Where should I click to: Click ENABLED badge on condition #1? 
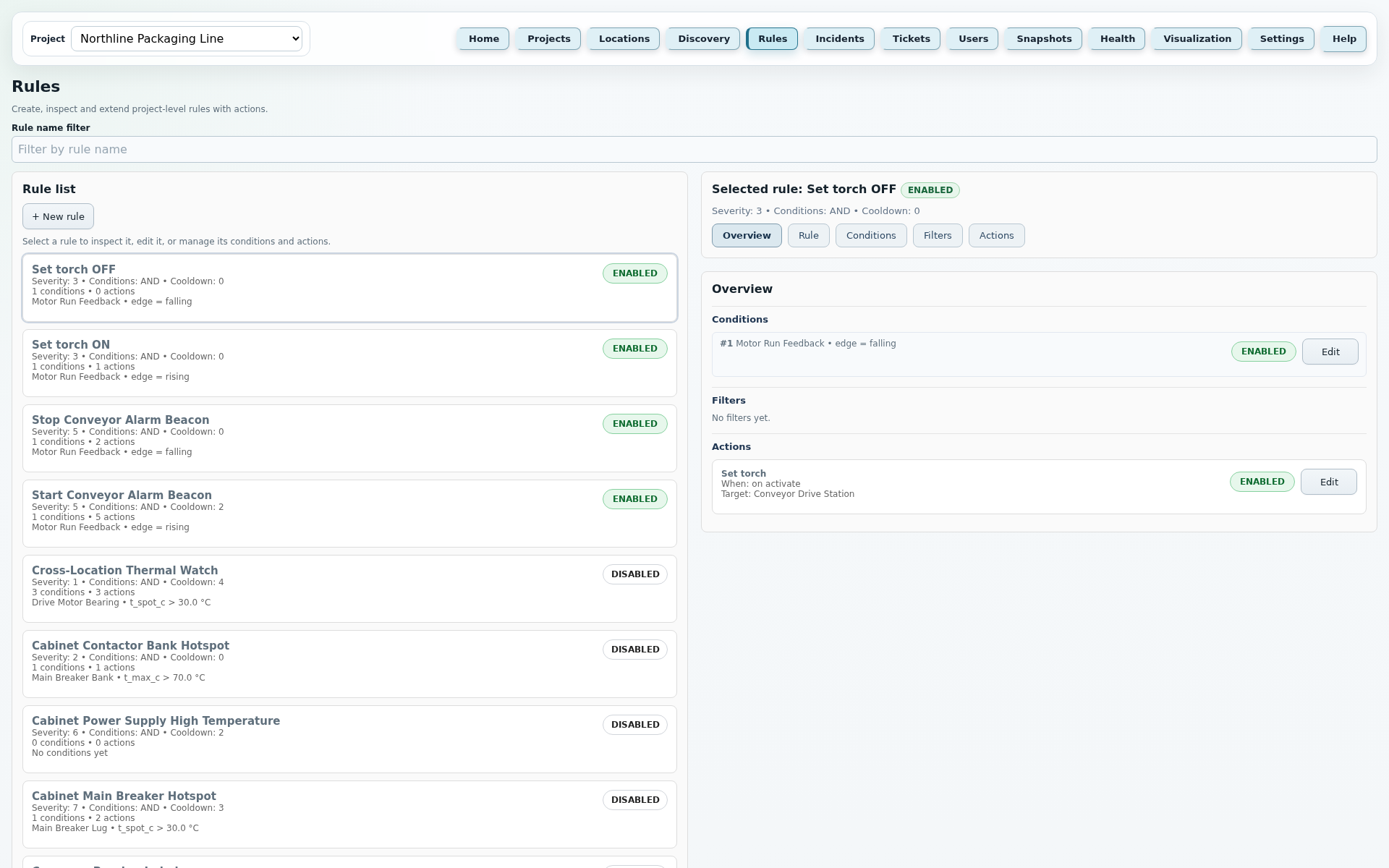click(1263, 352)
